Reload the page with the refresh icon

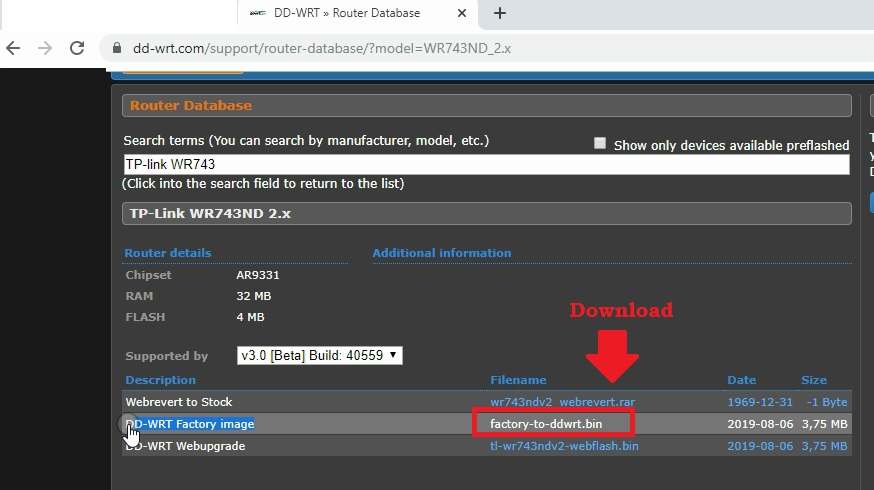77,48
